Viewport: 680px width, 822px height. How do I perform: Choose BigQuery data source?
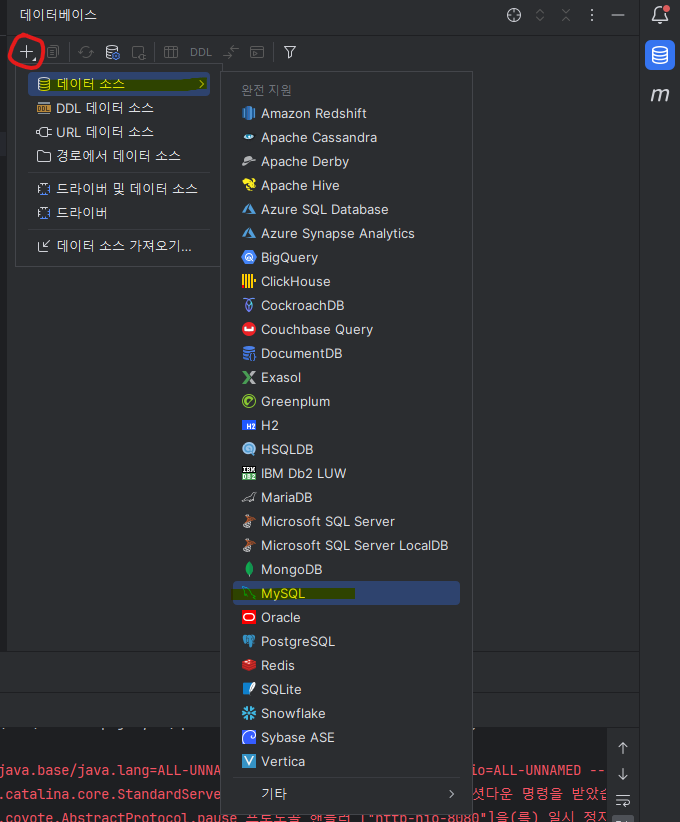pyautogui.click(x=347, y=257)
